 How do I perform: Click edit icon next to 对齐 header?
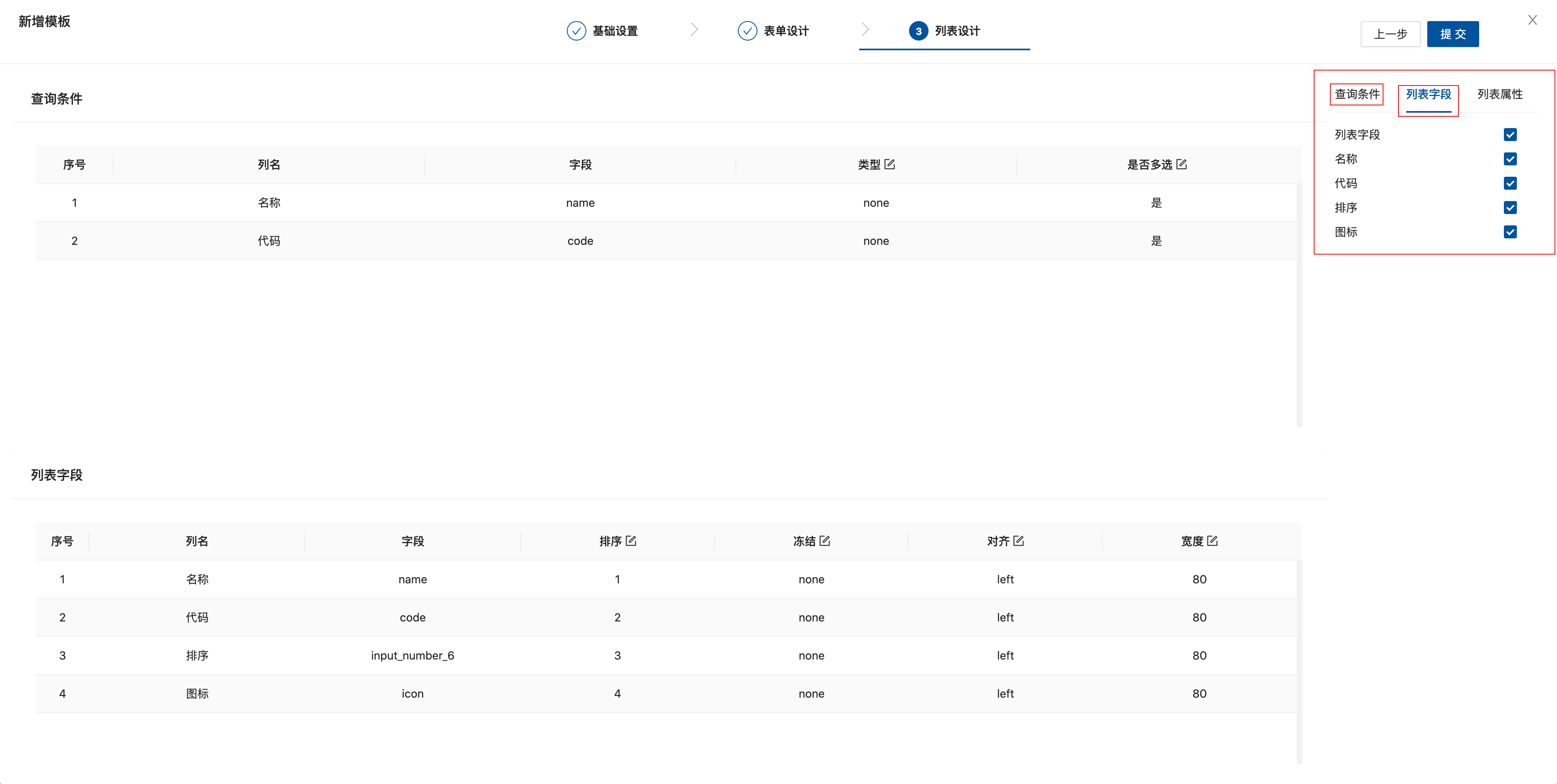tap(1019, 541)
